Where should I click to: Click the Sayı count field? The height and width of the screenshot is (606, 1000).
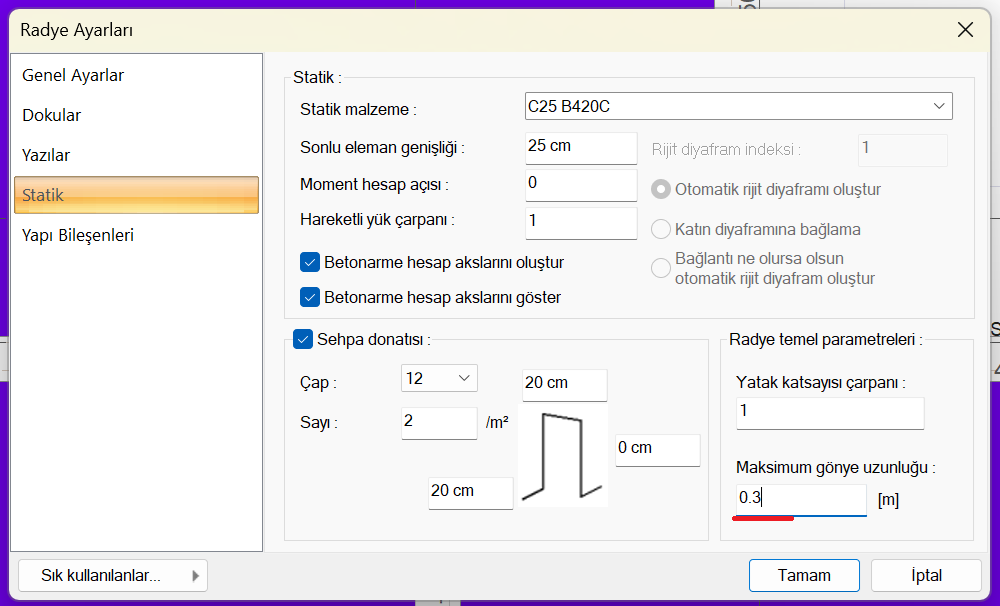[439, 423]
